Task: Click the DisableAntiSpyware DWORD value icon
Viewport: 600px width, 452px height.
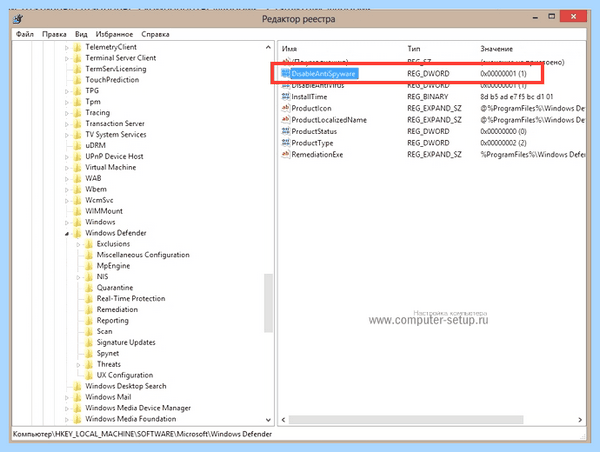Action: click(x=285, y=73)
